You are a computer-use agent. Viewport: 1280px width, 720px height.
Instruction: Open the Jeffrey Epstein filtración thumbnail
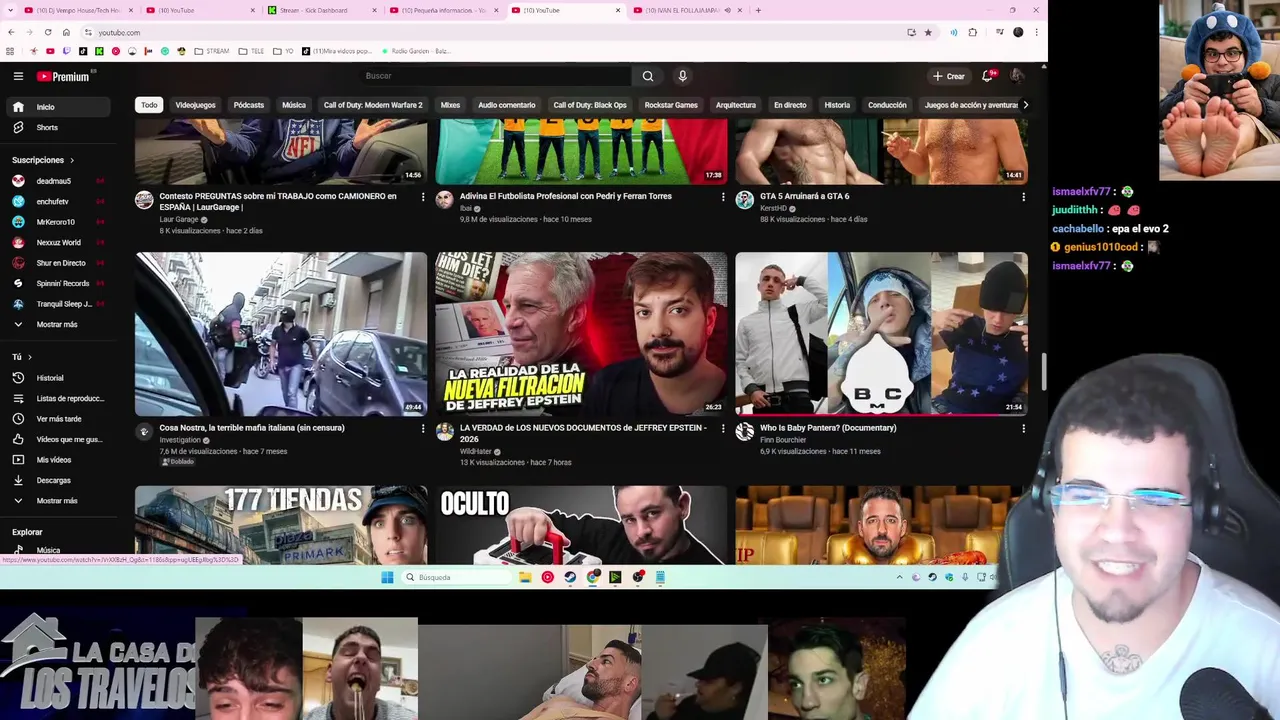click(581, 334)
